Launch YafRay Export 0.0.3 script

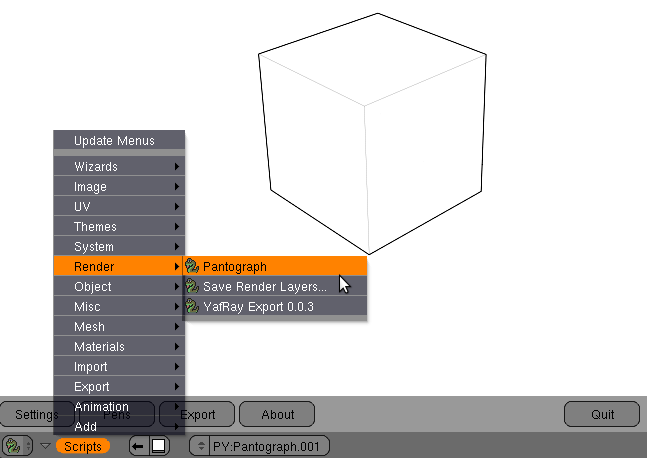[275, 307]
